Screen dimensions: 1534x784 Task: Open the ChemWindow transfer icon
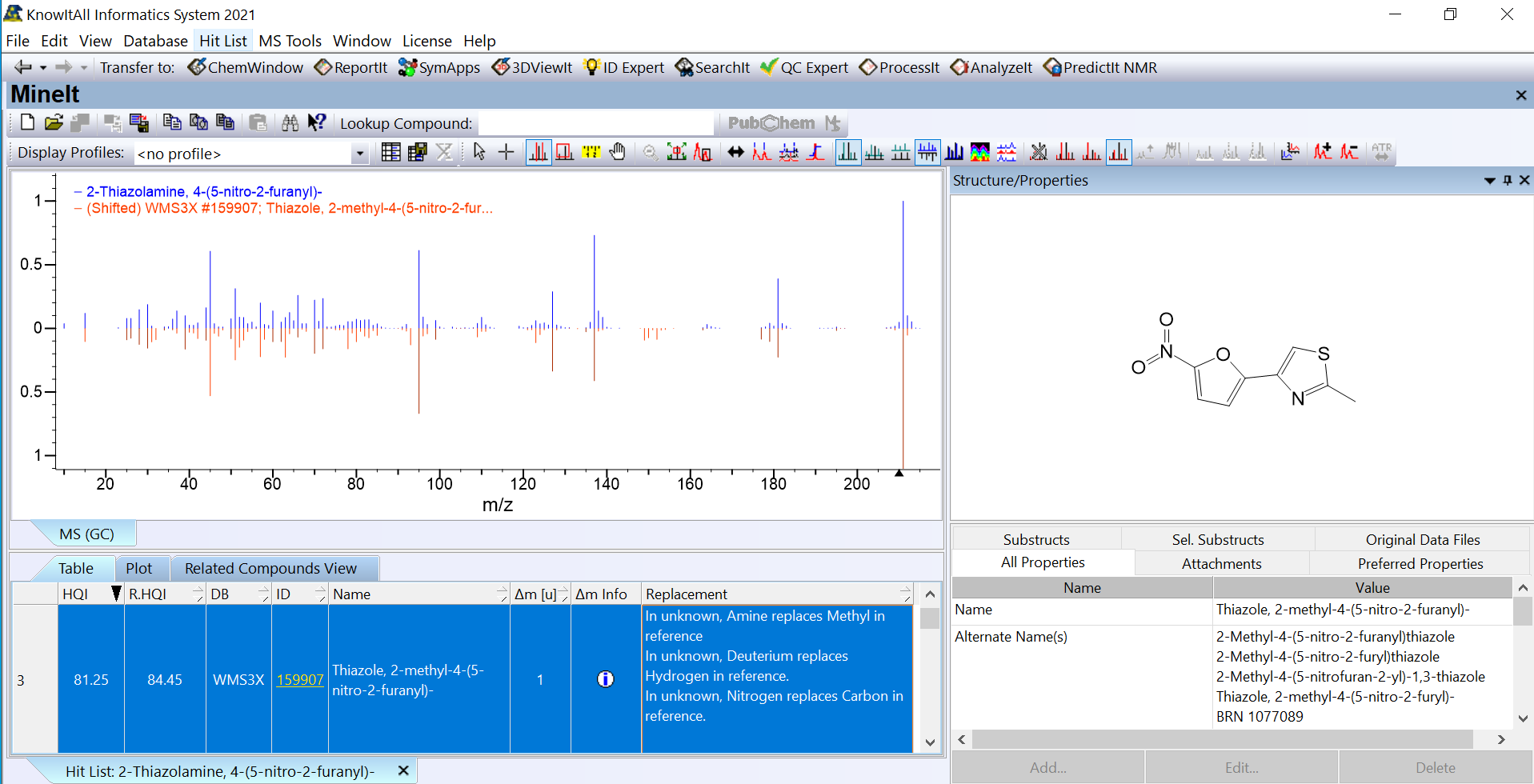197,67
